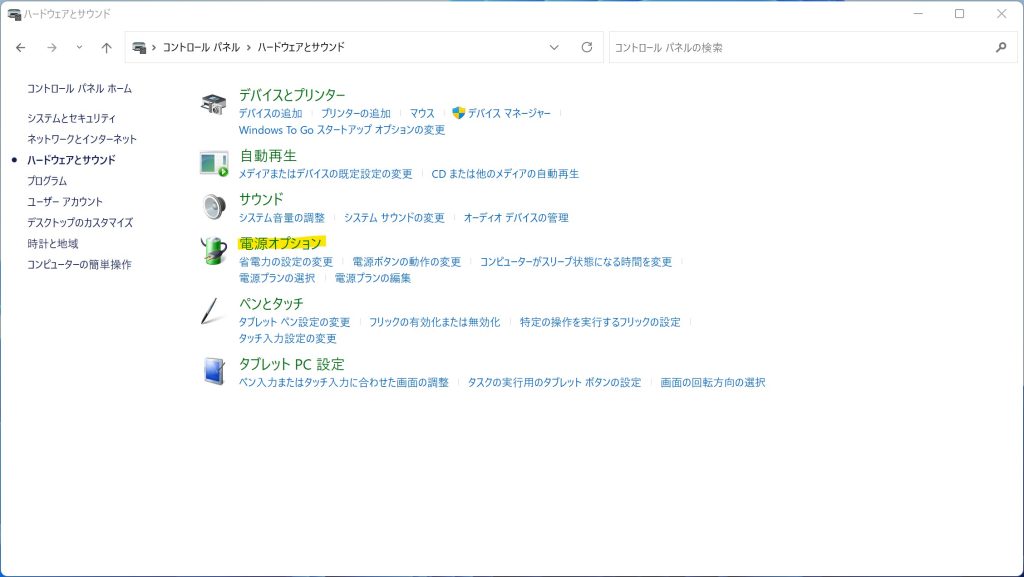Open the タブレット PC 設定 heading
Viewport: 1024px width, 577px height.
pyautogui.click(x=291, y=364)
